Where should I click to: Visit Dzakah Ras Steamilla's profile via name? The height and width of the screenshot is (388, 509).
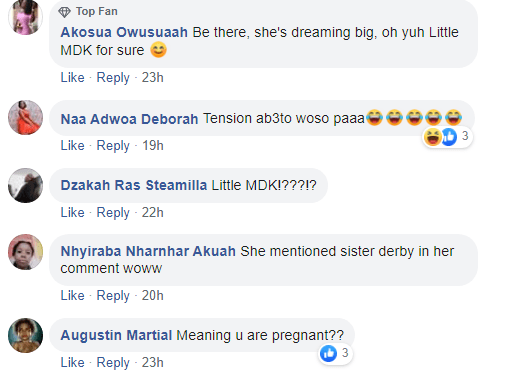[x=134, y=185]
